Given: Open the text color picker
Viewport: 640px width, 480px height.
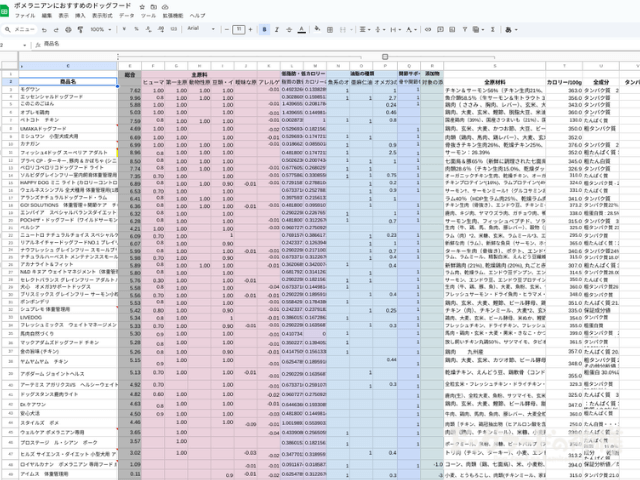Looking at the screenshot, I should [302, 29].
